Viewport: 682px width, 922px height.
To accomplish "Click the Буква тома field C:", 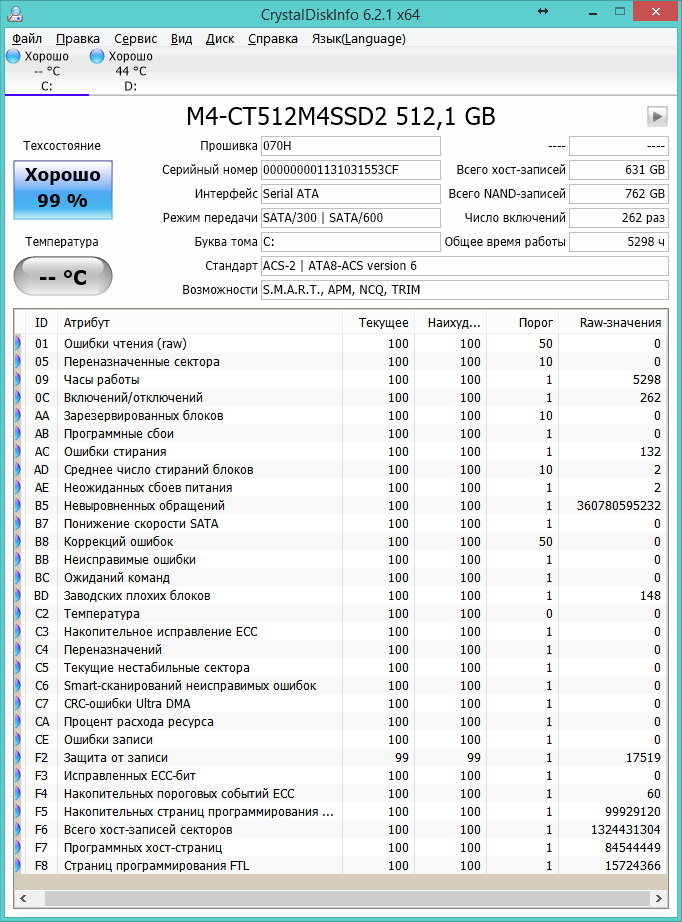I will click(350, 242).
